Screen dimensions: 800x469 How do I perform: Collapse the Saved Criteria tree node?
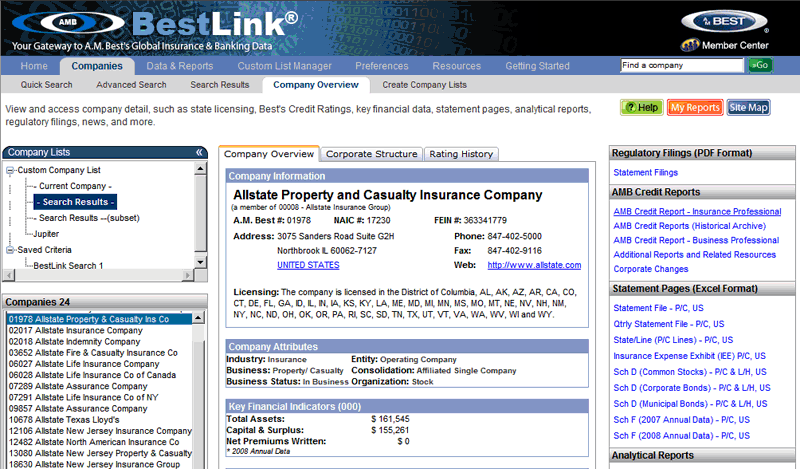[10, 250]
